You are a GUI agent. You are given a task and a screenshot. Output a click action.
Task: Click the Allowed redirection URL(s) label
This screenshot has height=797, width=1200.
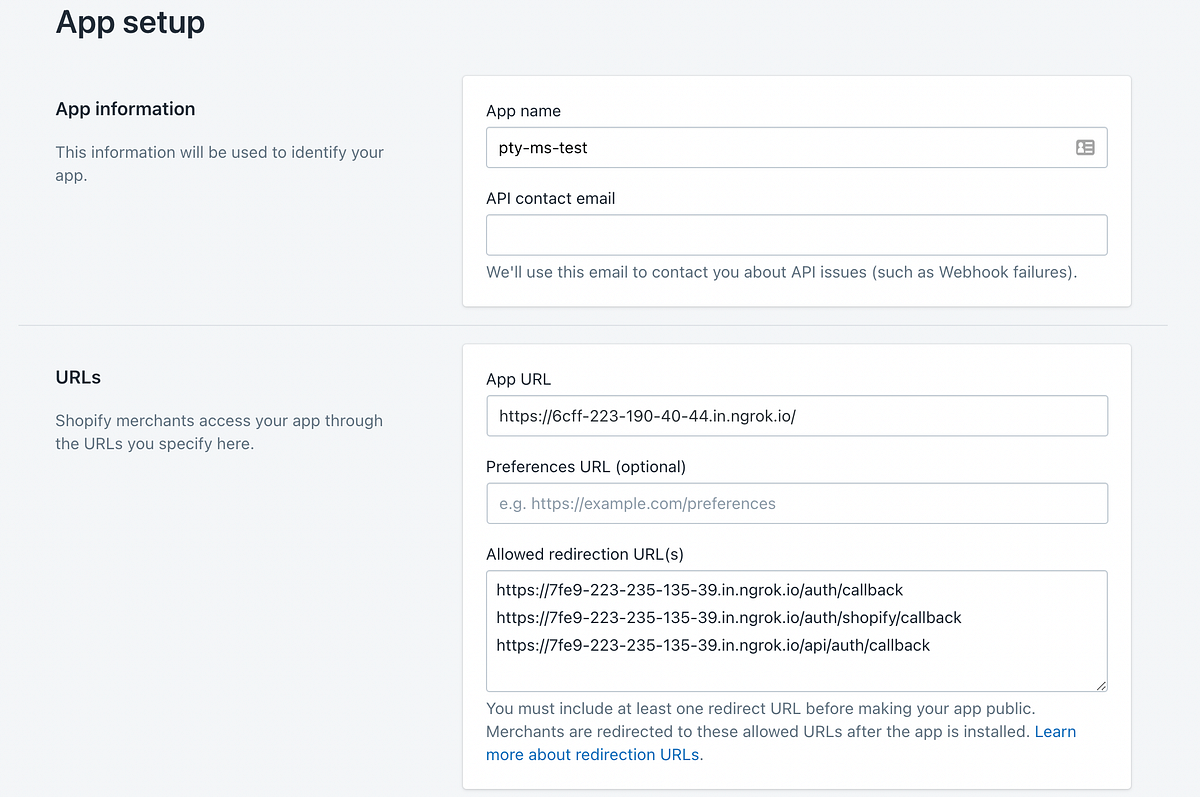coord(585,554)
